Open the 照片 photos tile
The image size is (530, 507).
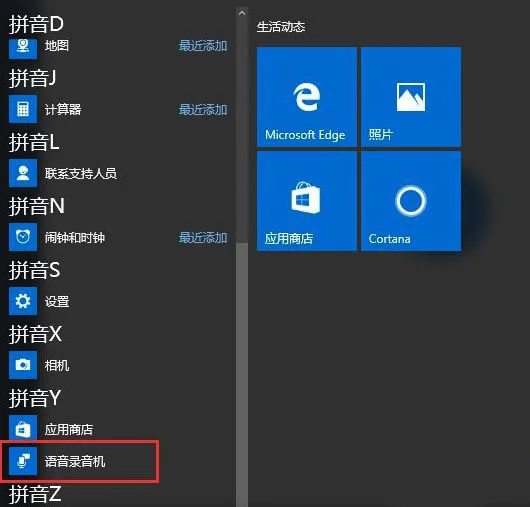click(411, 97)
